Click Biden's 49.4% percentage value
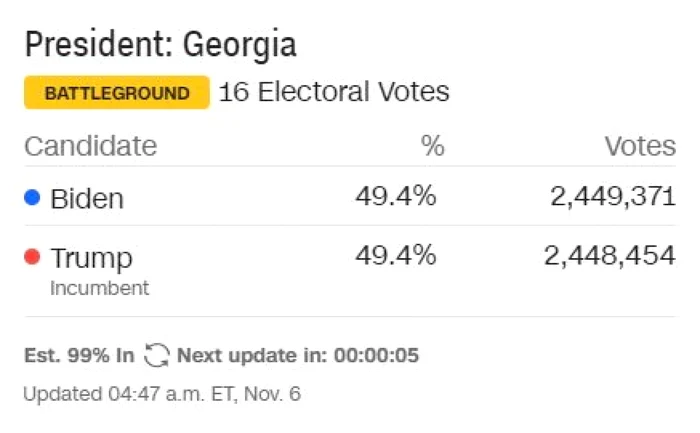 pos(396,196)
